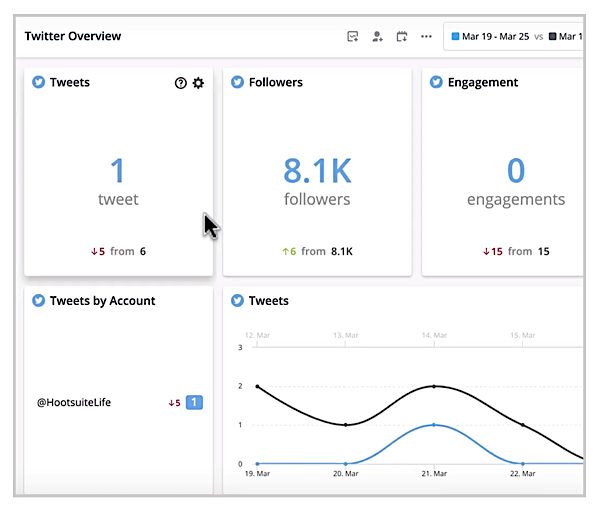
Task: Click Twitter icon on Engagement card
Action: [x=436, y=82]
